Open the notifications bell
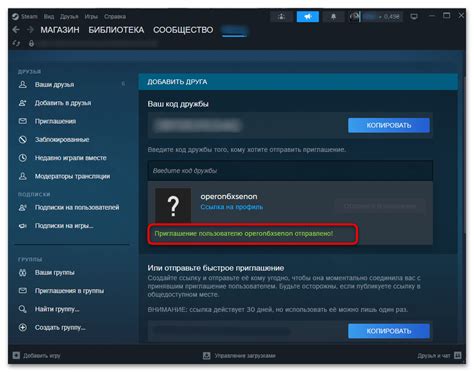This screenshot has width=474, height=372. coord(333,16)
